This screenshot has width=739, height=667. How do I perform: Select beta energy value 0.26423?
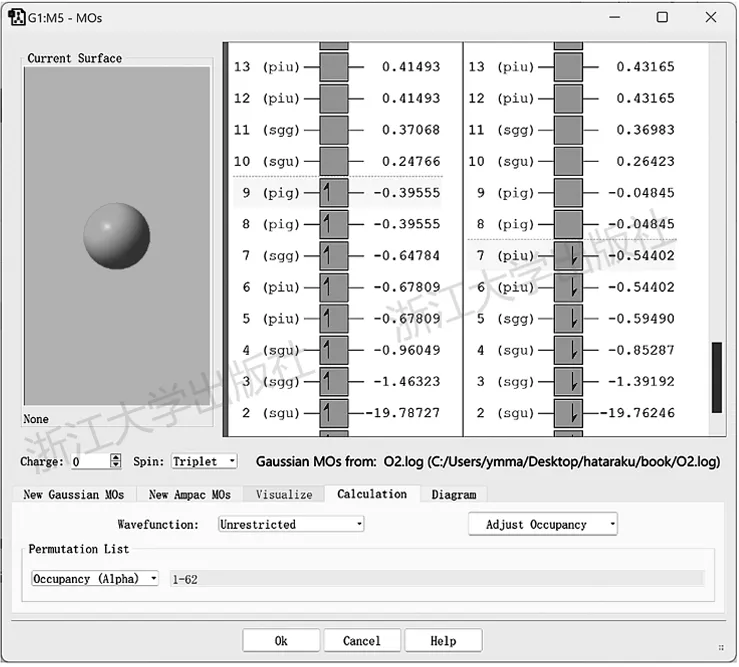click(x=645, y=161)
